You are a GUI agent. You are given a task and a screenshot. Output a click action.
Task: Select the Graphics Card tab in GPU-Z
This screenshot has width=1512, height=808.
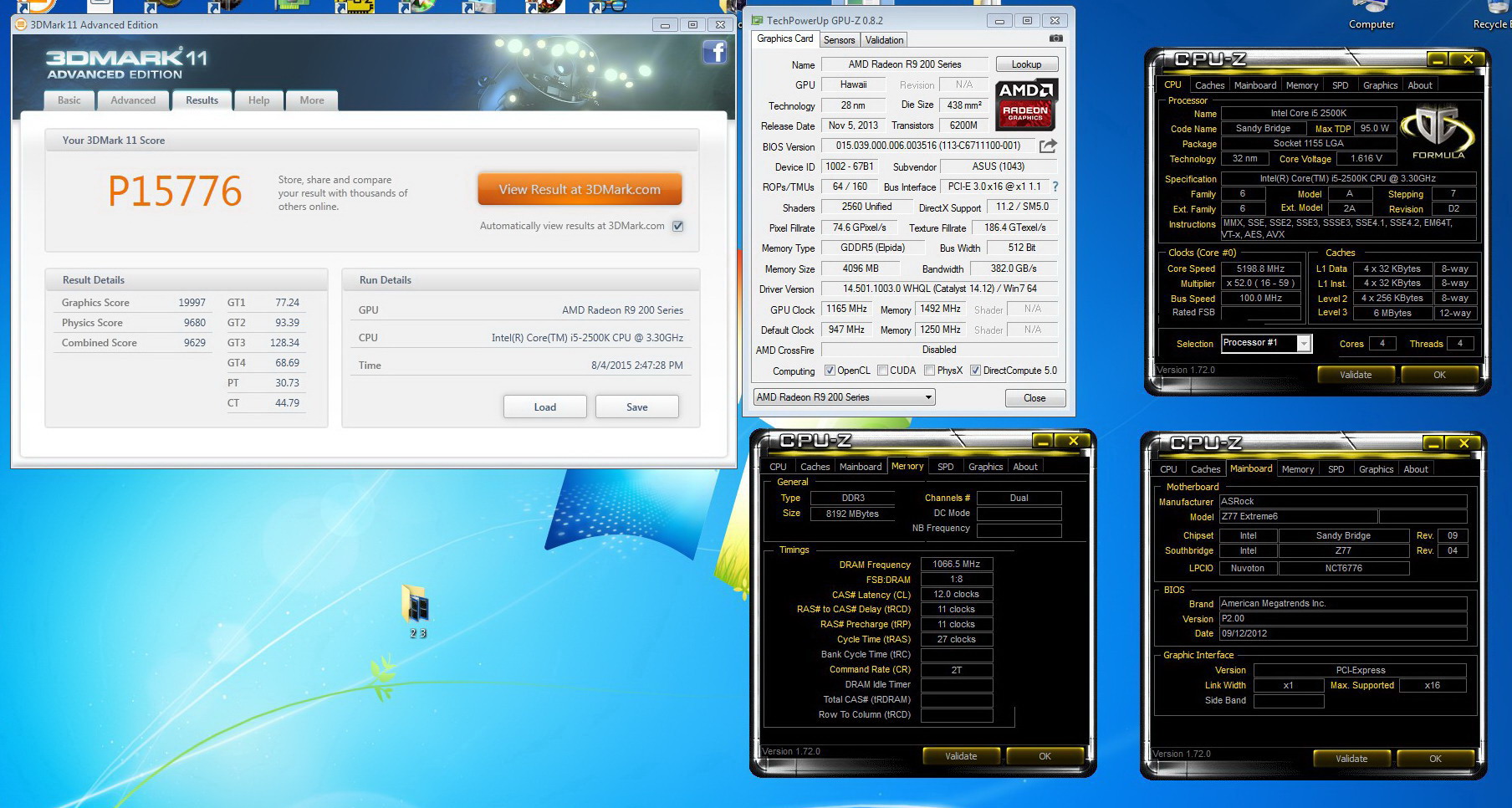[x=784, y=38]
